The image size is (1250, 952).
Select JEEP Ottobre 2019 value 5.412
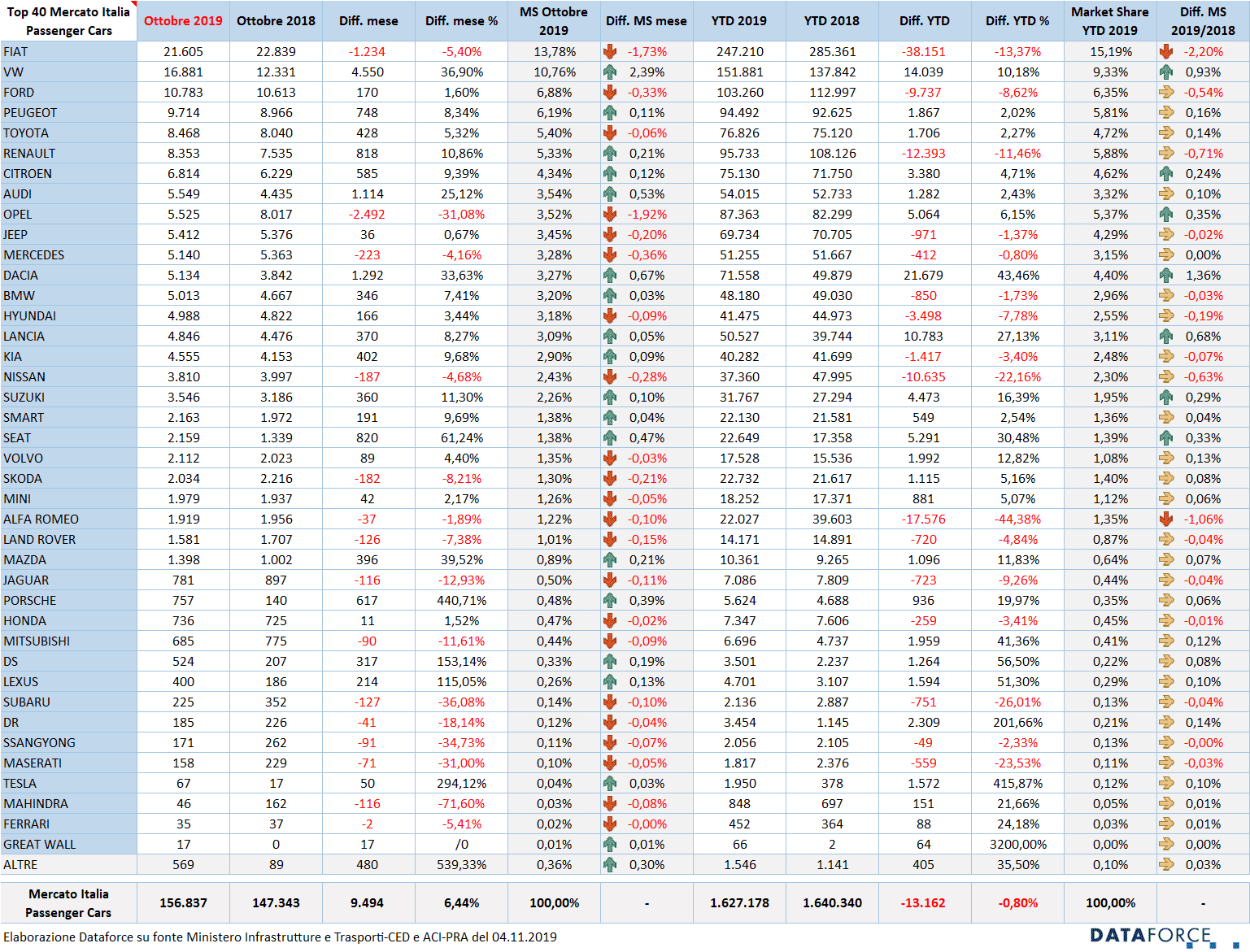(x=183, y=234)
